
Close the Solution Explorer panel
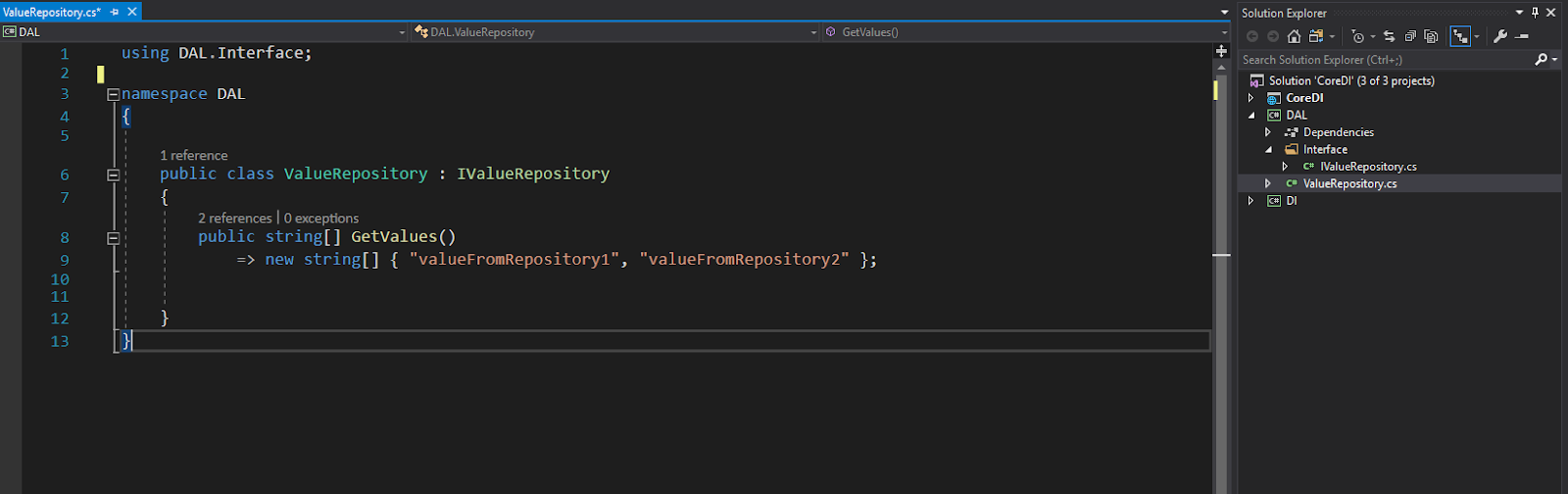click(x=1551, y=13)
